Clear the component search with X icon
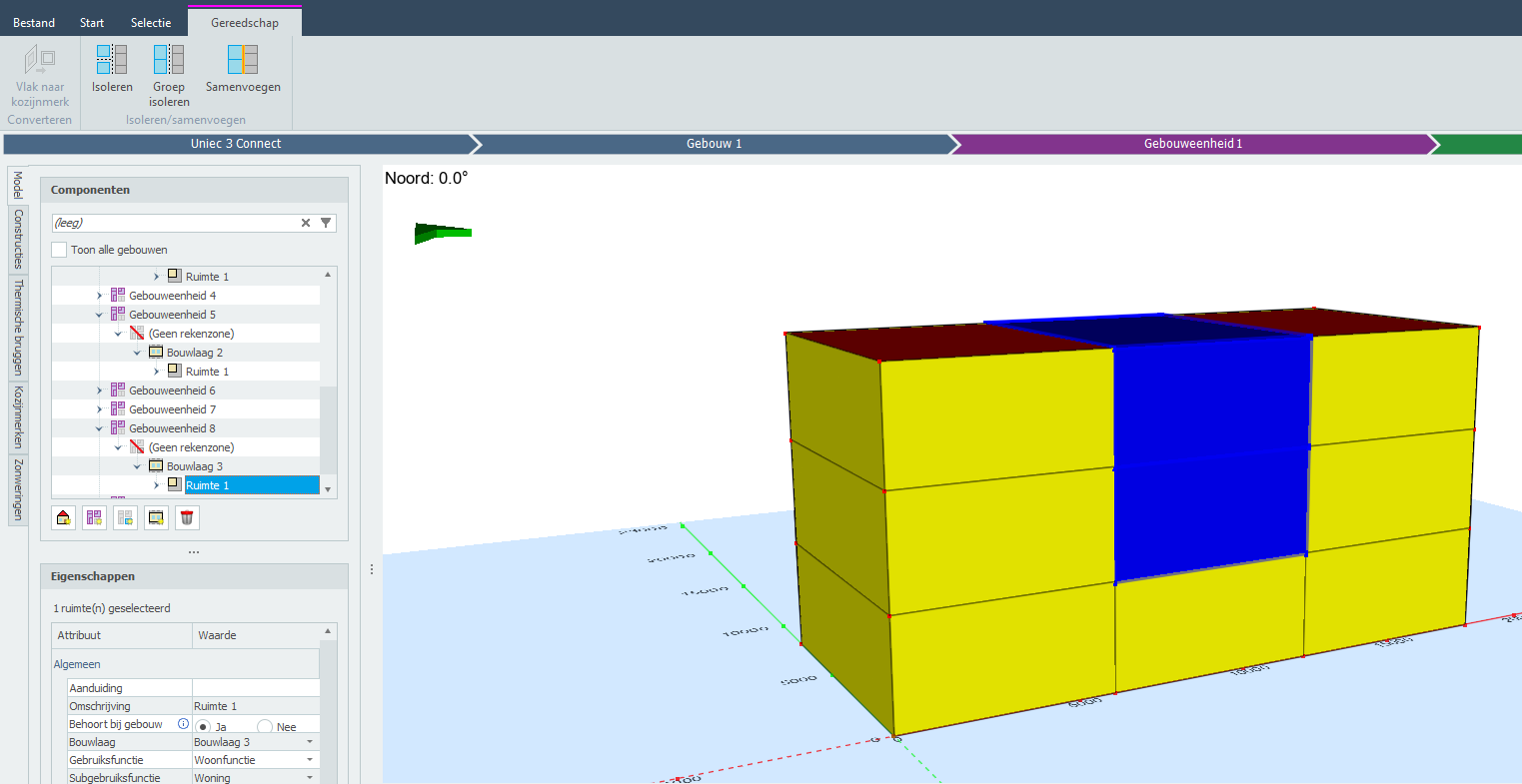The image size is (1522, 784). (x=306, y=223)
